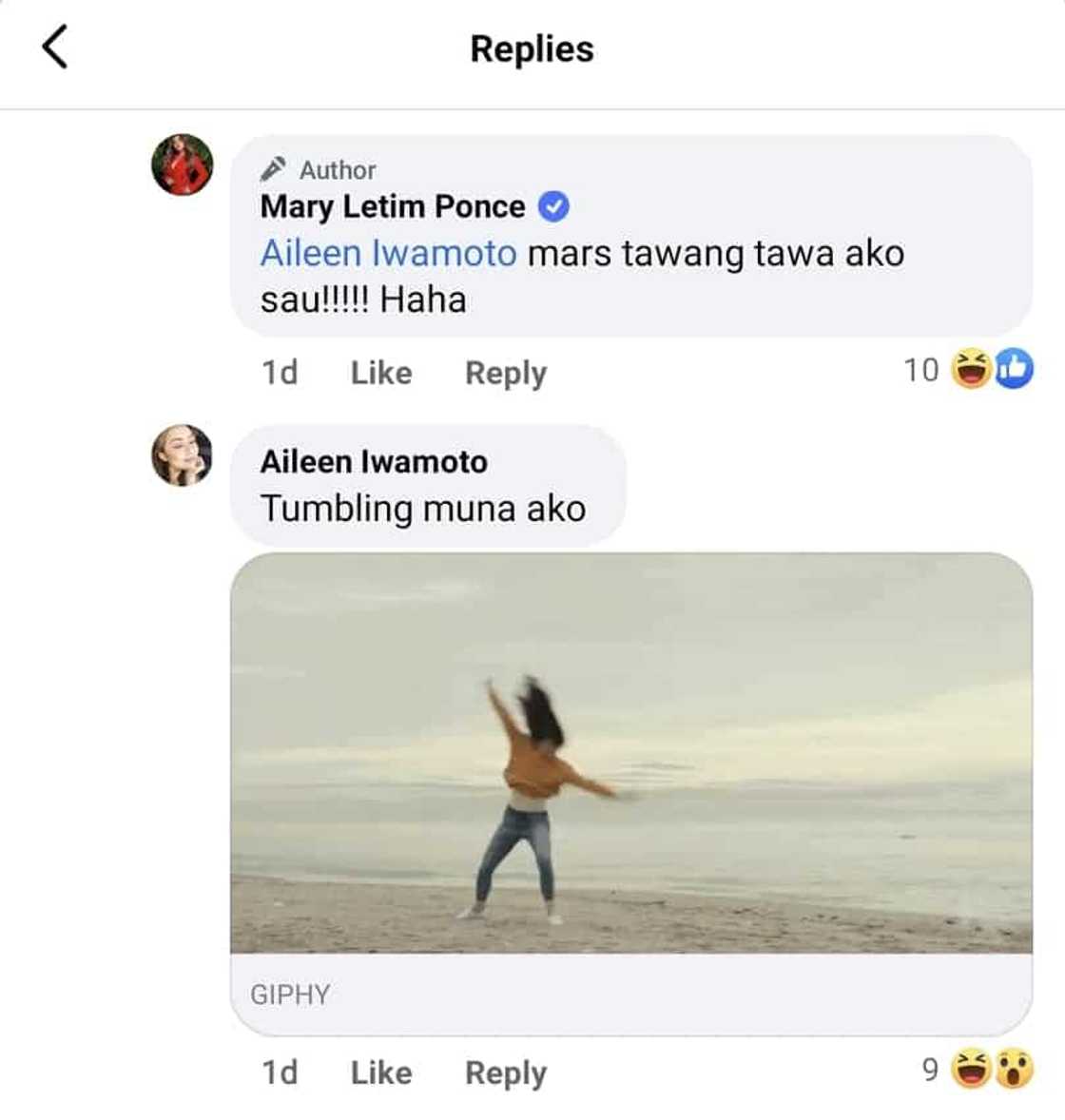
Task: Click the blue verified badge
Action: (553, 206)
